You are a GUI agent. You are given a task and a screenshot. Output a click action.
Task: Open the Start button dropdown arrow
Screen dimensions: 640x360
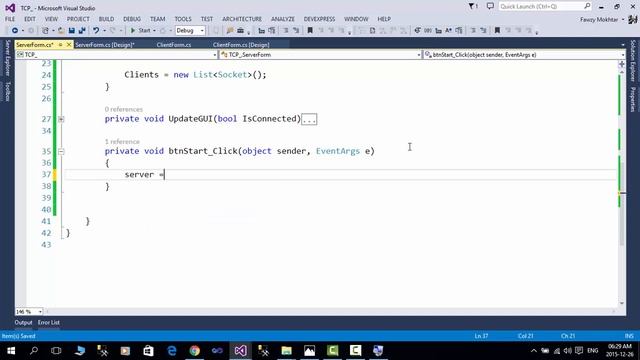154,31
